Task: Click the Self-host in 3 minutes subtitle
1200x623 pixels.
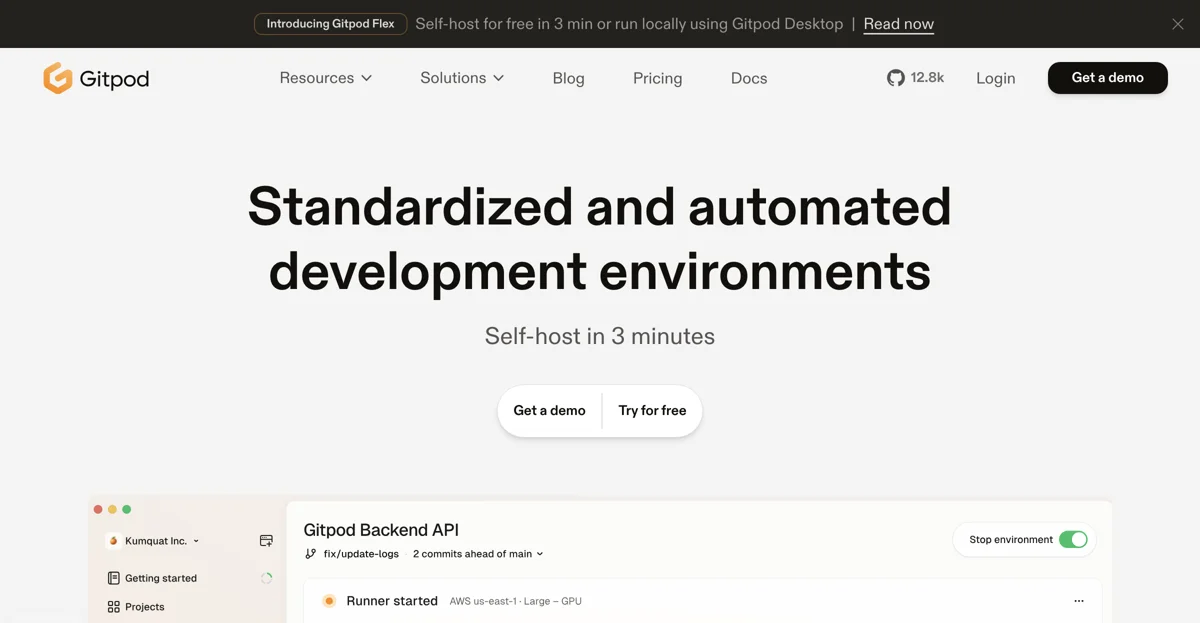Action: point(600,336)
